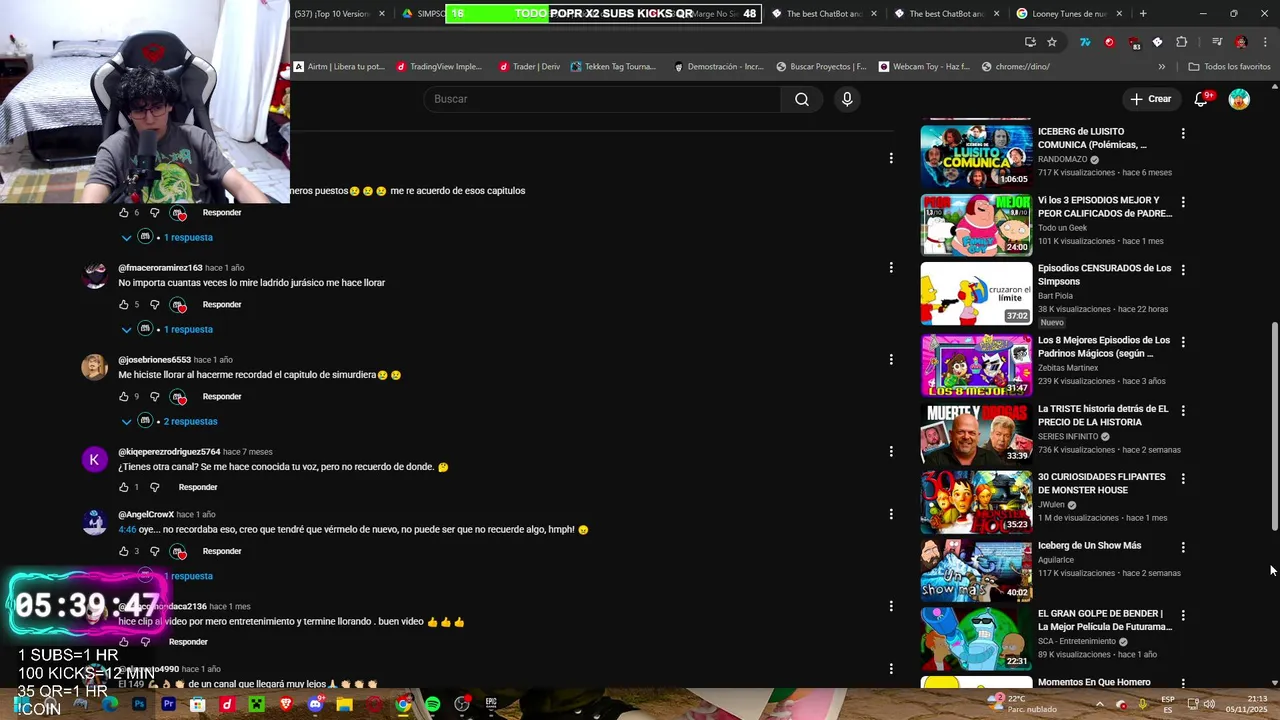The image size is (1280, 720).
Task: Open options menu for @AngelCrowX's comment
Action: [891, 514]
